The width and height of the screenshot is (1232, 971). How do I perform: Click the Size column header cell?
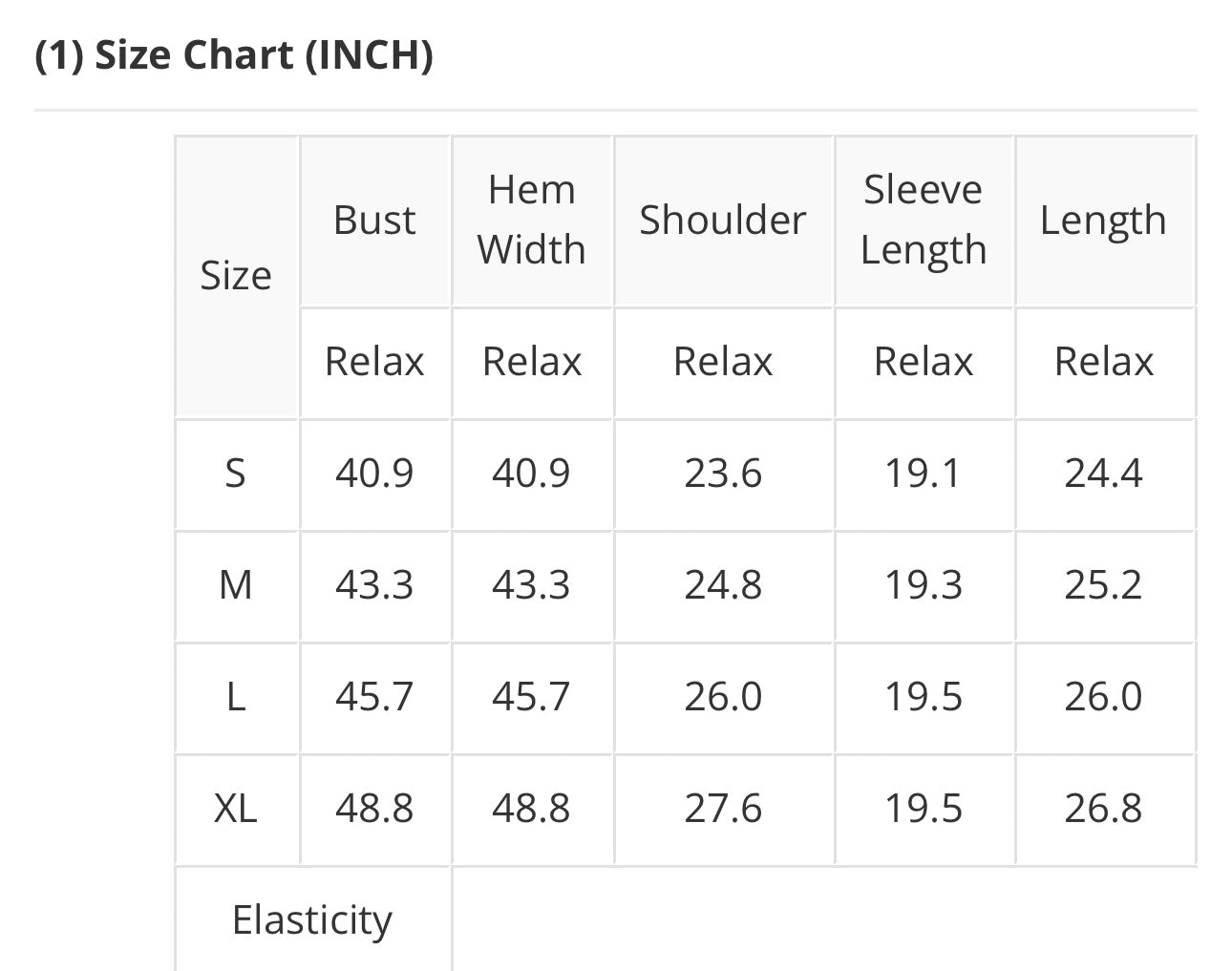(236, 276)
